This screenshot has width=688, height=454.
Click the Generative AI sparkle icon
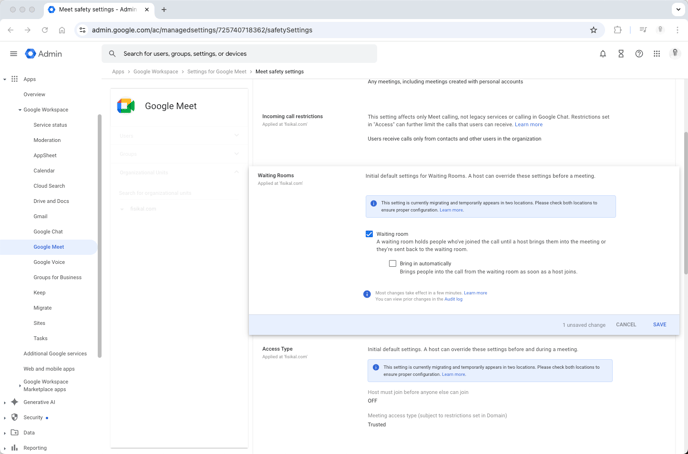point(14,402)
